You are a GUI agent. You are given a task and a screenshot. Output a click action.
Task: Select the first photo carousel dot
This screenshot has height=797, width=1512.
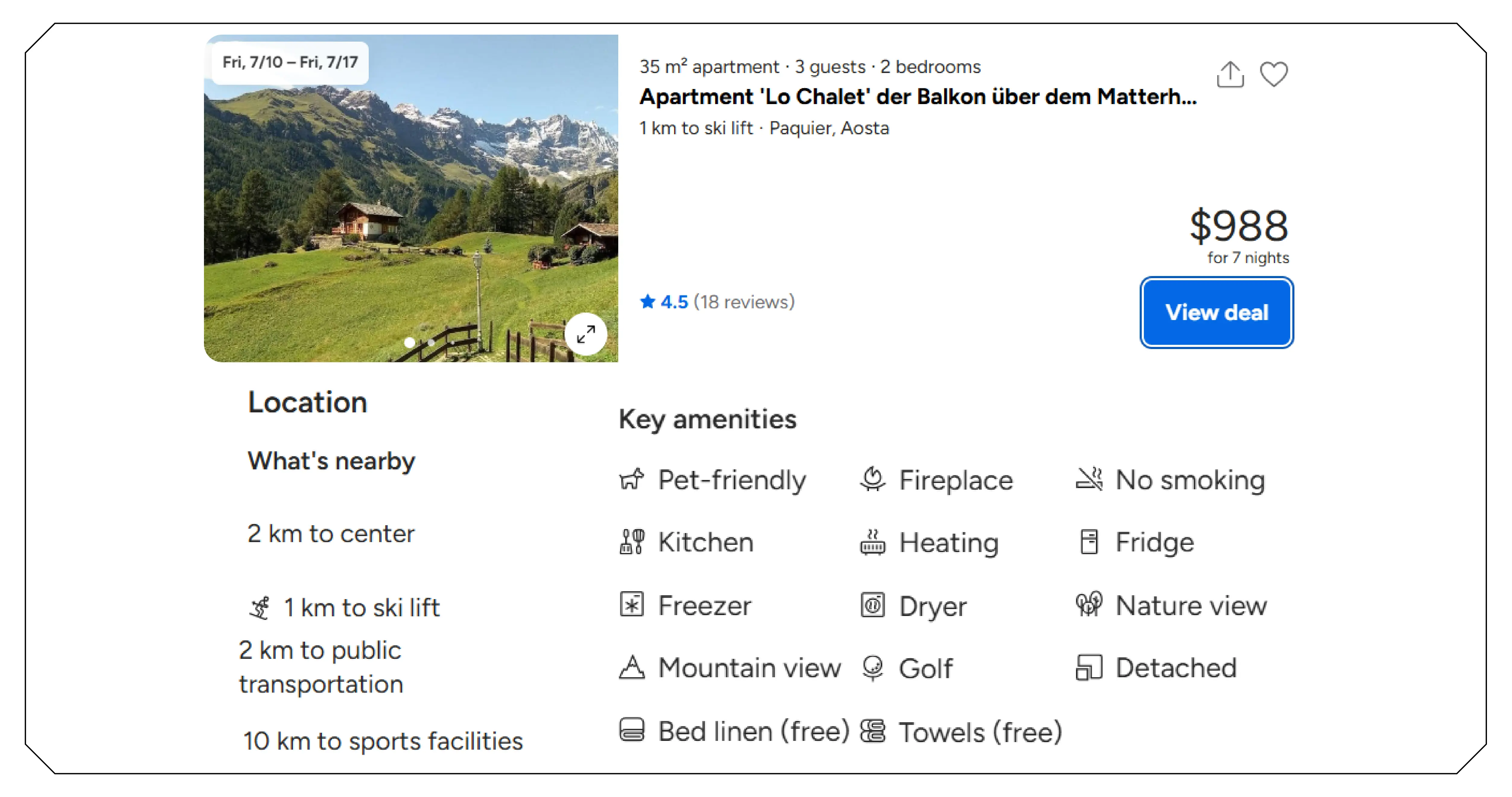pos(410,342)
